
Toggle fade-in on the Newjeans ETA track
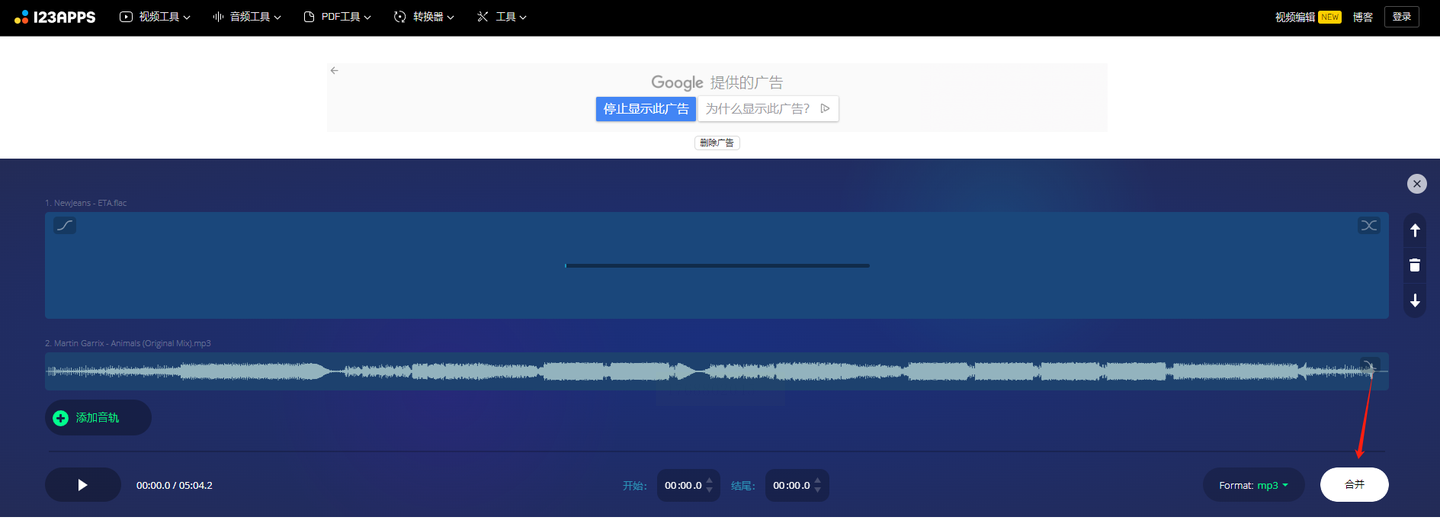(x=65, y=226)
